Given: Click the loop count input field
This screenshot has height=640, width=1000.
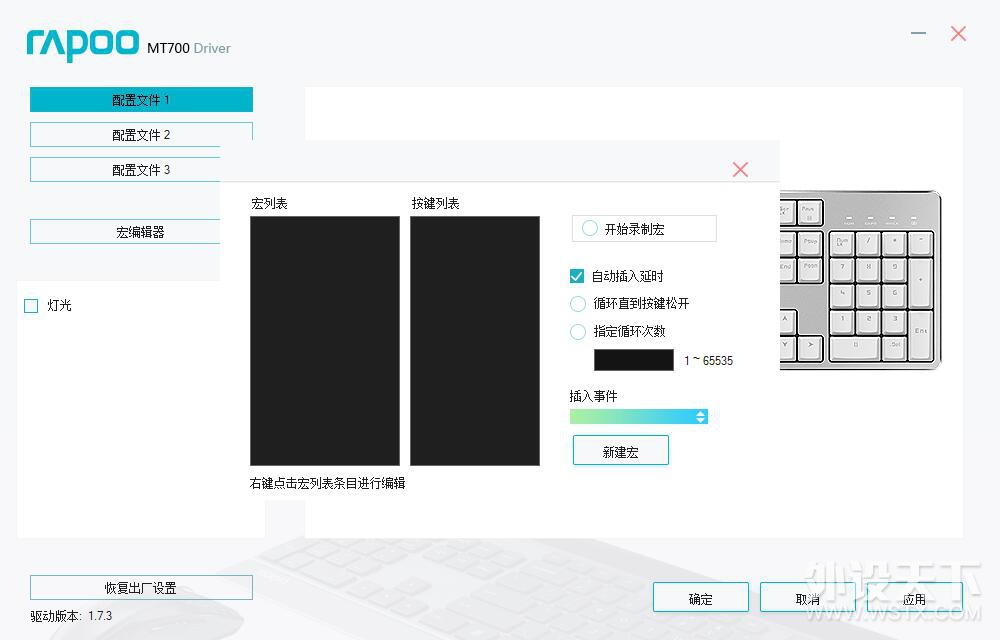Looking at the screenshot, I should tap(633, 360).
